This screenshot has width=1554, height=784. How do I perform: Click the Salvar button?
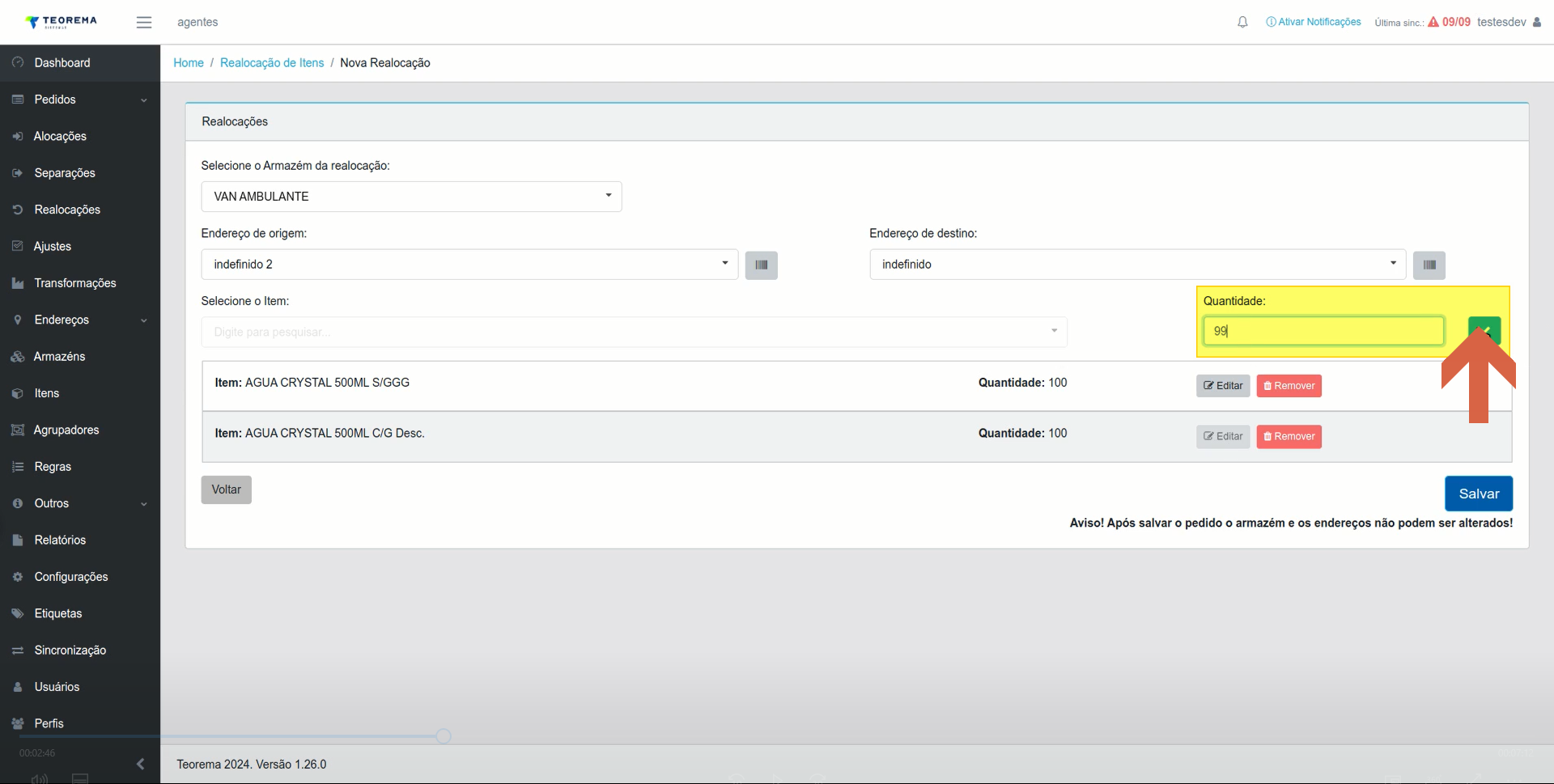[1479, 494]
